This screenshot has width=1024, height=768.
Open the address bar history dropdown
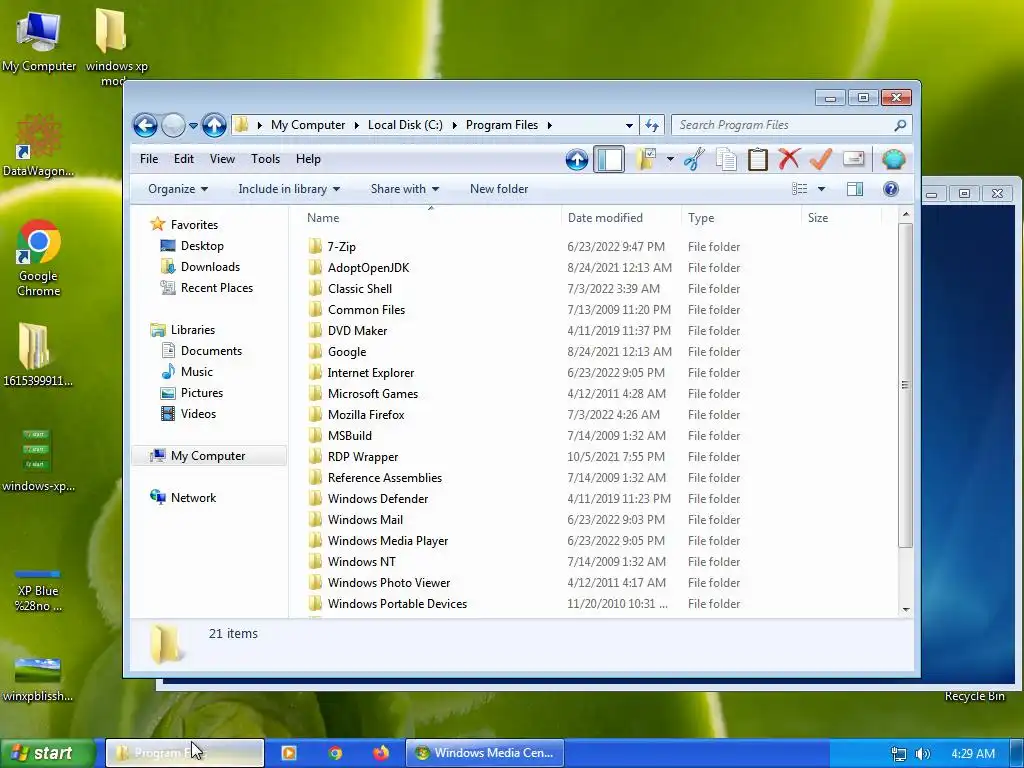pos(629,125)
